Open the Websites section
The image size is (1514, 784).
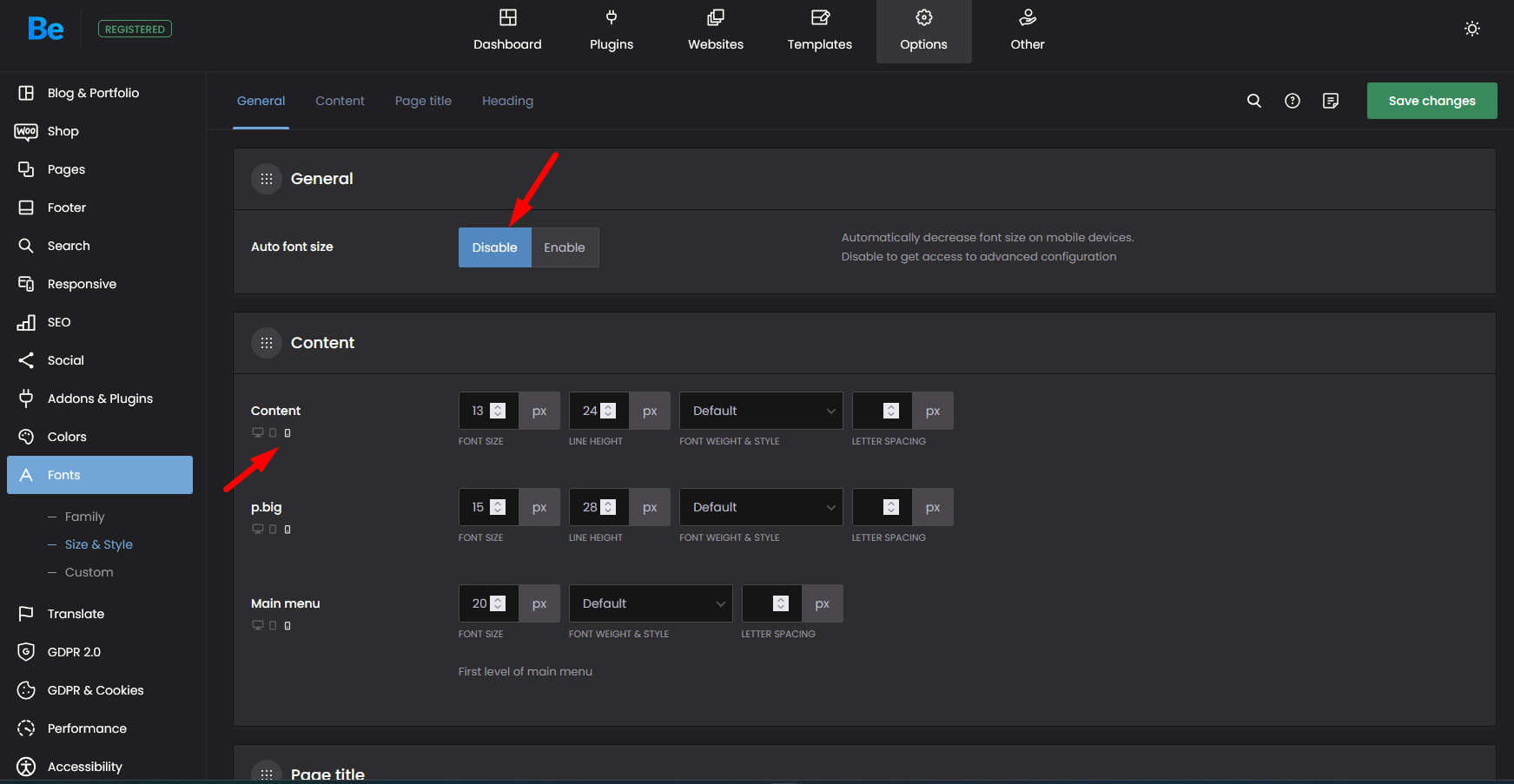[716, 31]
